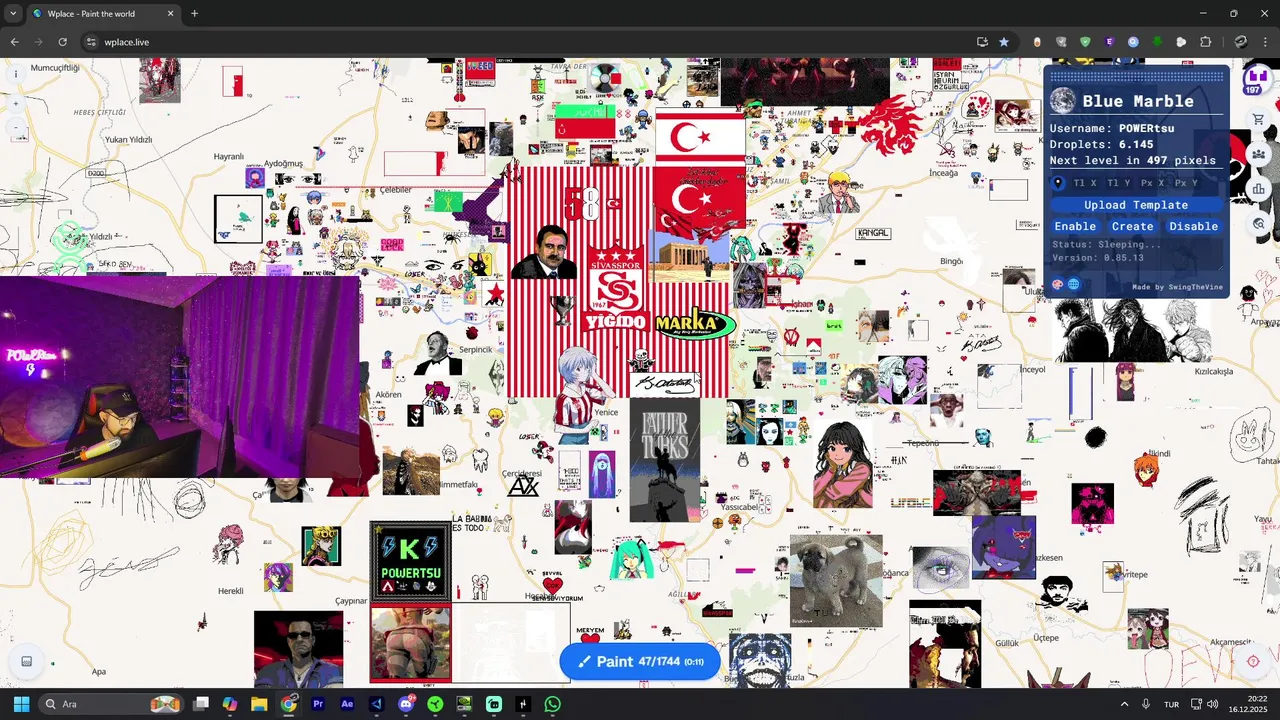Click the purple E extension icon
Image resolution: width=1280 pixels, height=720 pixels.
[x=1109, y=42]
